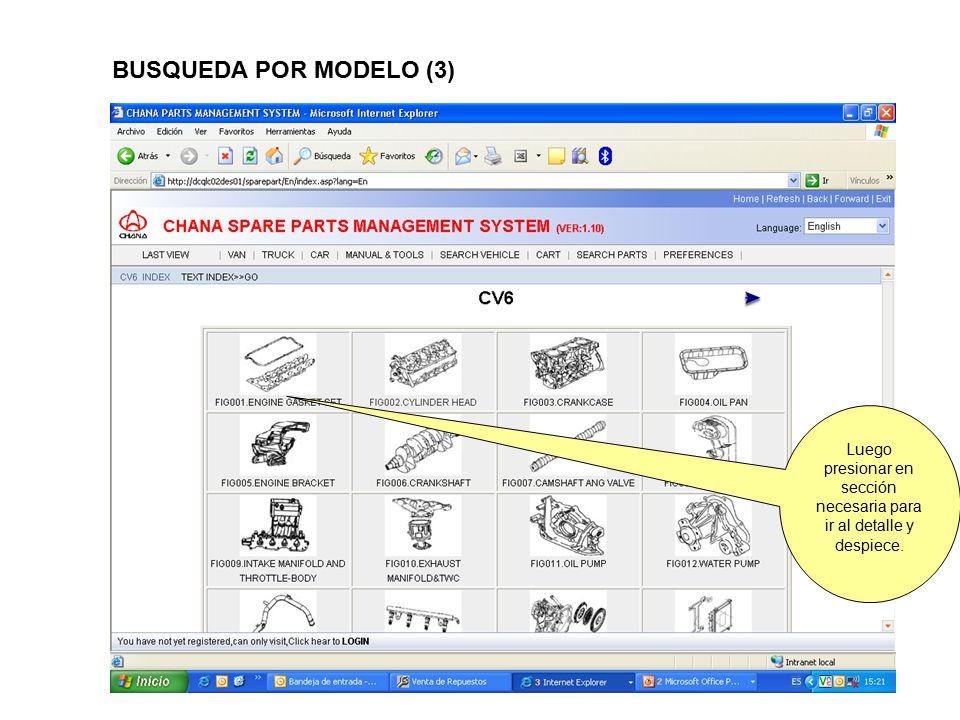Open FIG001 Engine Gasket Set thumbnail

pyautogui.click(x=278, y=365)
